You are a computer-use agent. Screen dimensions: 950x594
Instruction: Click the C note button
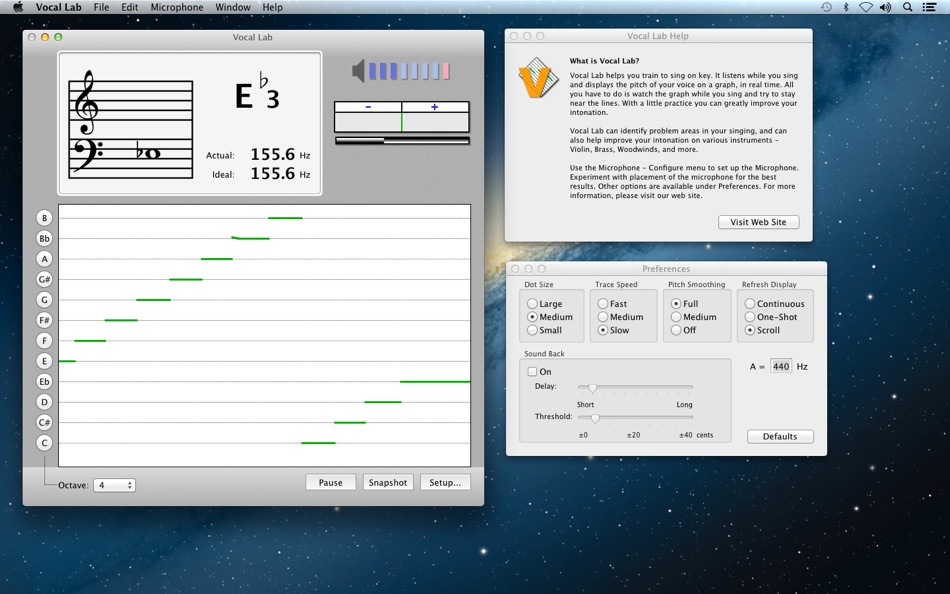44,443
